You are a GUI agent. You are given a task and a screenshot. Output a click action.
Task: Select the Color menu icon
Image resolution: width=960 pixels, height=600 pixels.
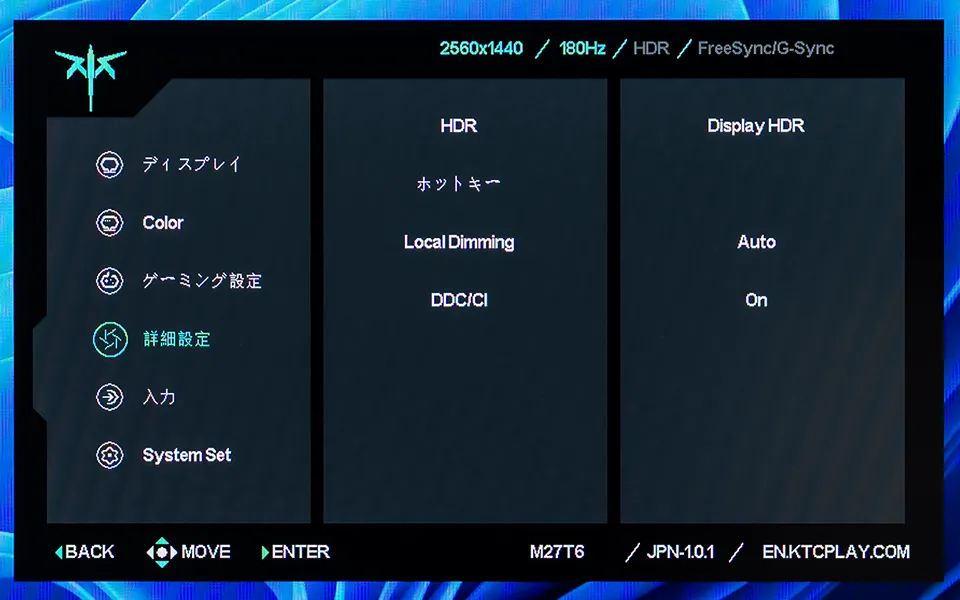click(x=110, y=223)
